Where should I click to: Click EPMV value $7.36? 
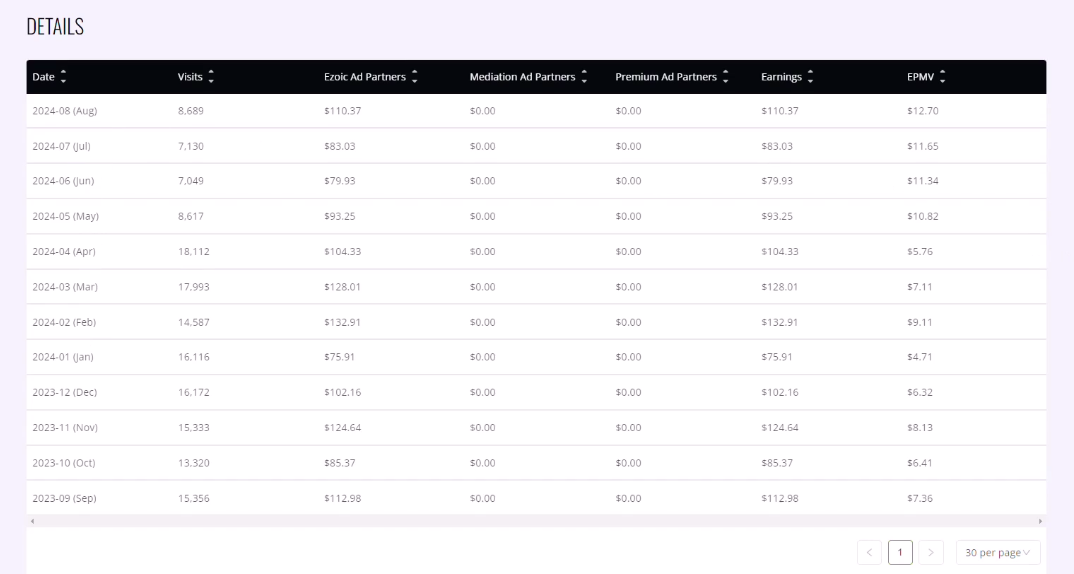[920, 498]
